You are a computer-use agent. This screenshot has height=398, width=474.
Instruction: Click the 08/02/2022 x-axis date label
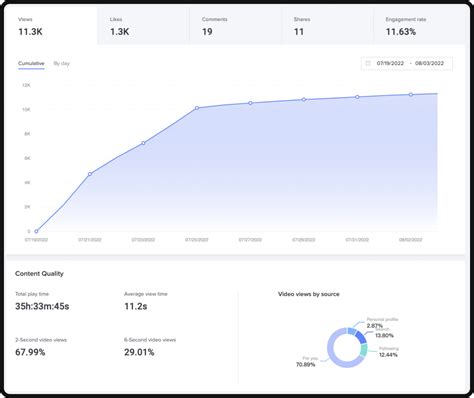click(x=411, y=240)
